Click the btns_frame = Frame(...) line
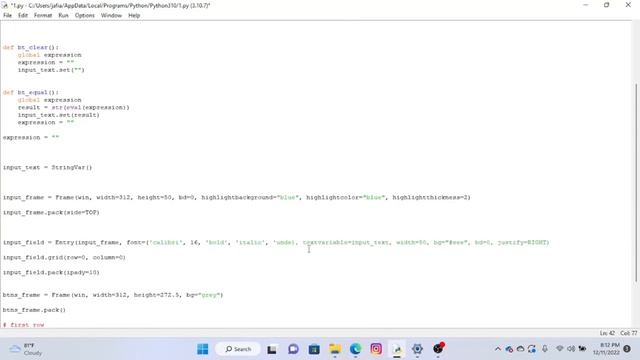The image size is (640, 360). pyautogui.click(x=113, y=295)
